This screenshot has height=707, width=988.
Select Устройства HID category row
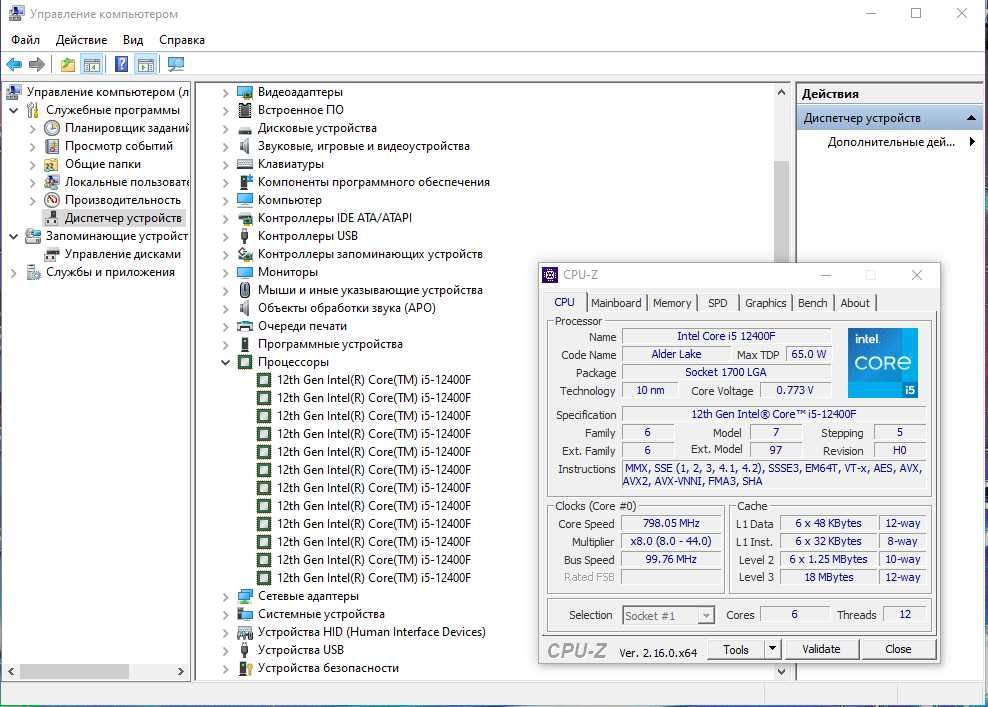click(x=371, y=632)
